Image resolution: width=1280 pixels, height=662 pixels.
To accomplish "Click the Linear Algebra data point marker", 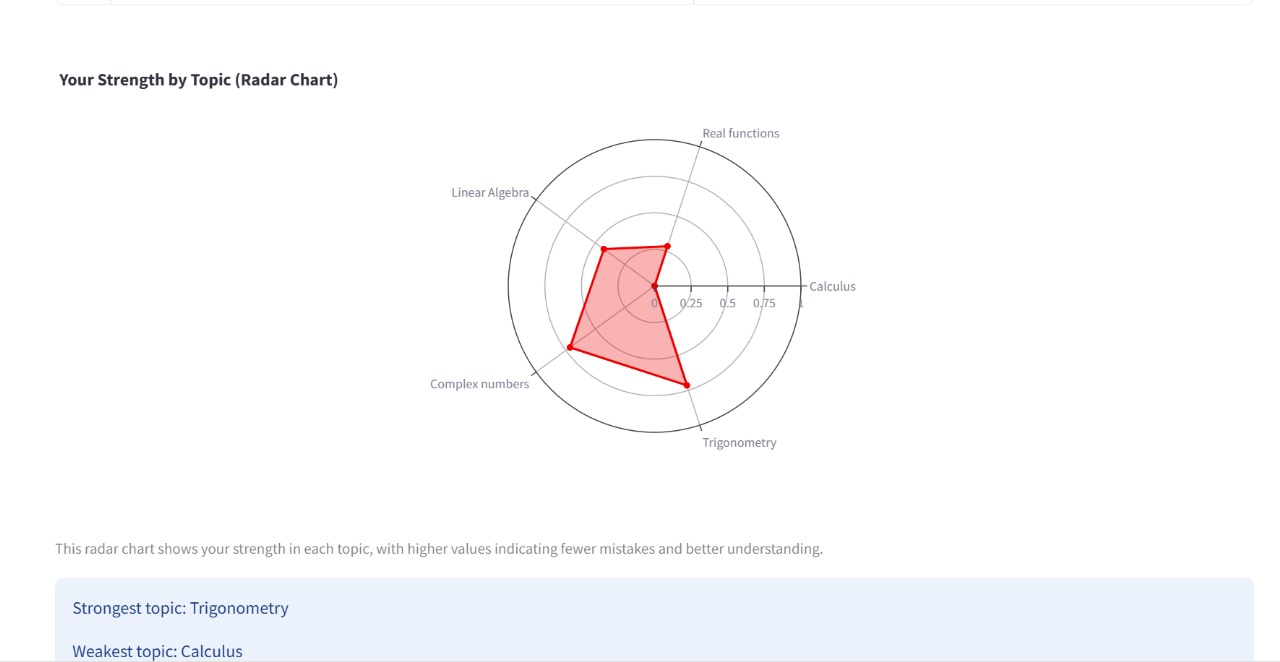I will click(603, 249).
